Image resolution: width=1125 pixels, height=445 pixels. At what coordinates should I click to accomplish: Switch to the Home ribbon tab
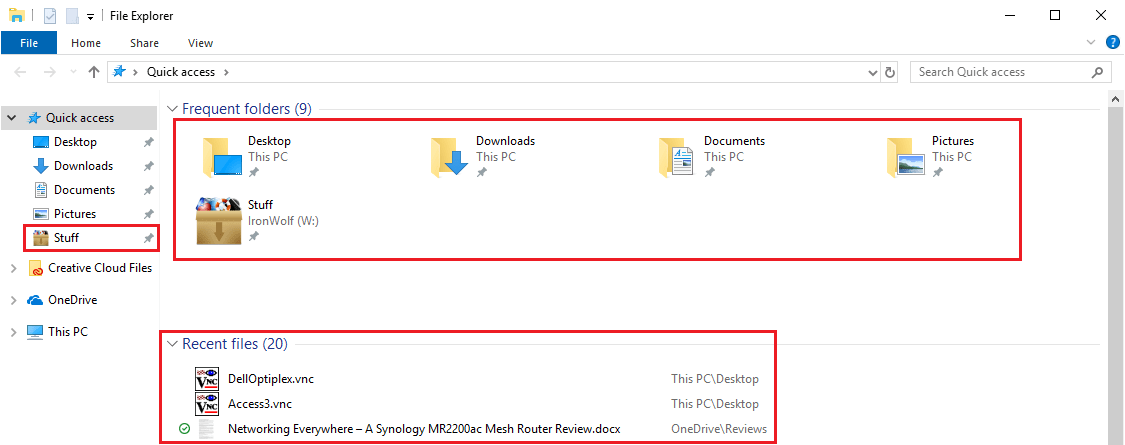click(x=86, y=43)
